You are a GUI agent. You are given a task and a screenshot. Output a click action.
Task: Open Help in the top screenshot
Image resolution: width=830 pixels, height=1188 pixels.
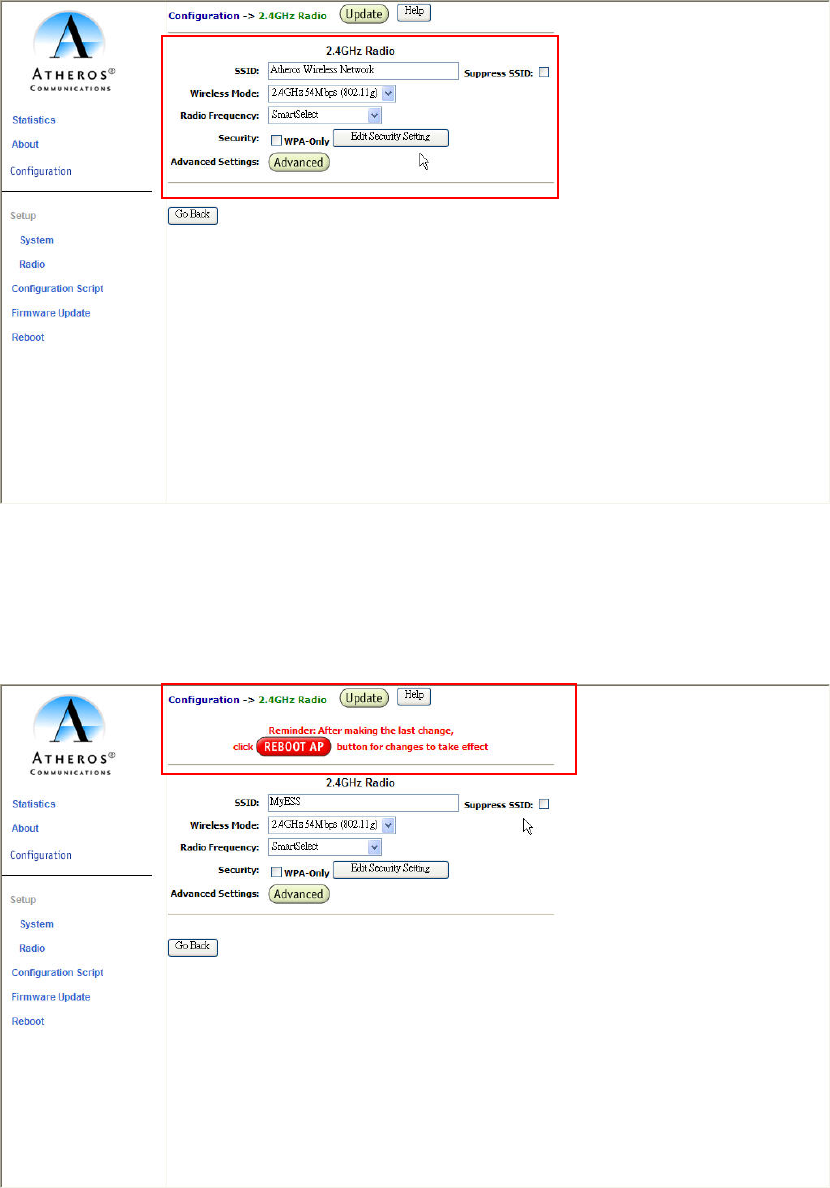click(x=414, y=12)
